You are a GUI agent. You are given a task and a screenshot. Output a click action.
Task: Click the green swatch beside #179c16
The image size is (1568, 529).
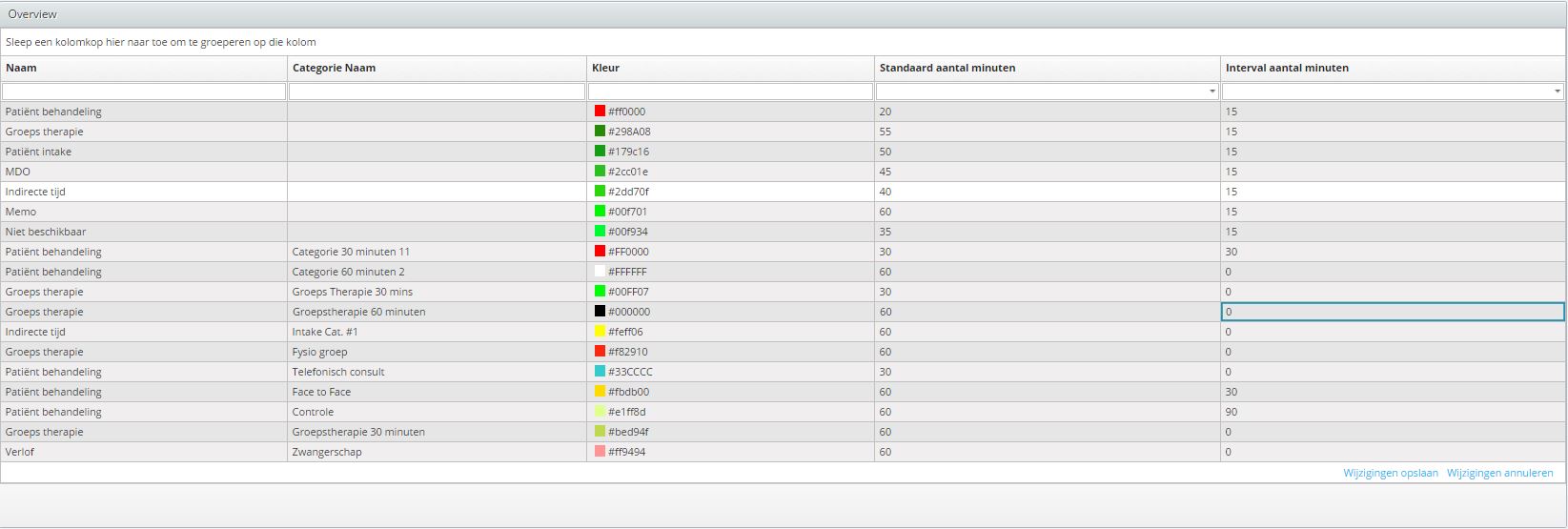[x=600, y=152]
